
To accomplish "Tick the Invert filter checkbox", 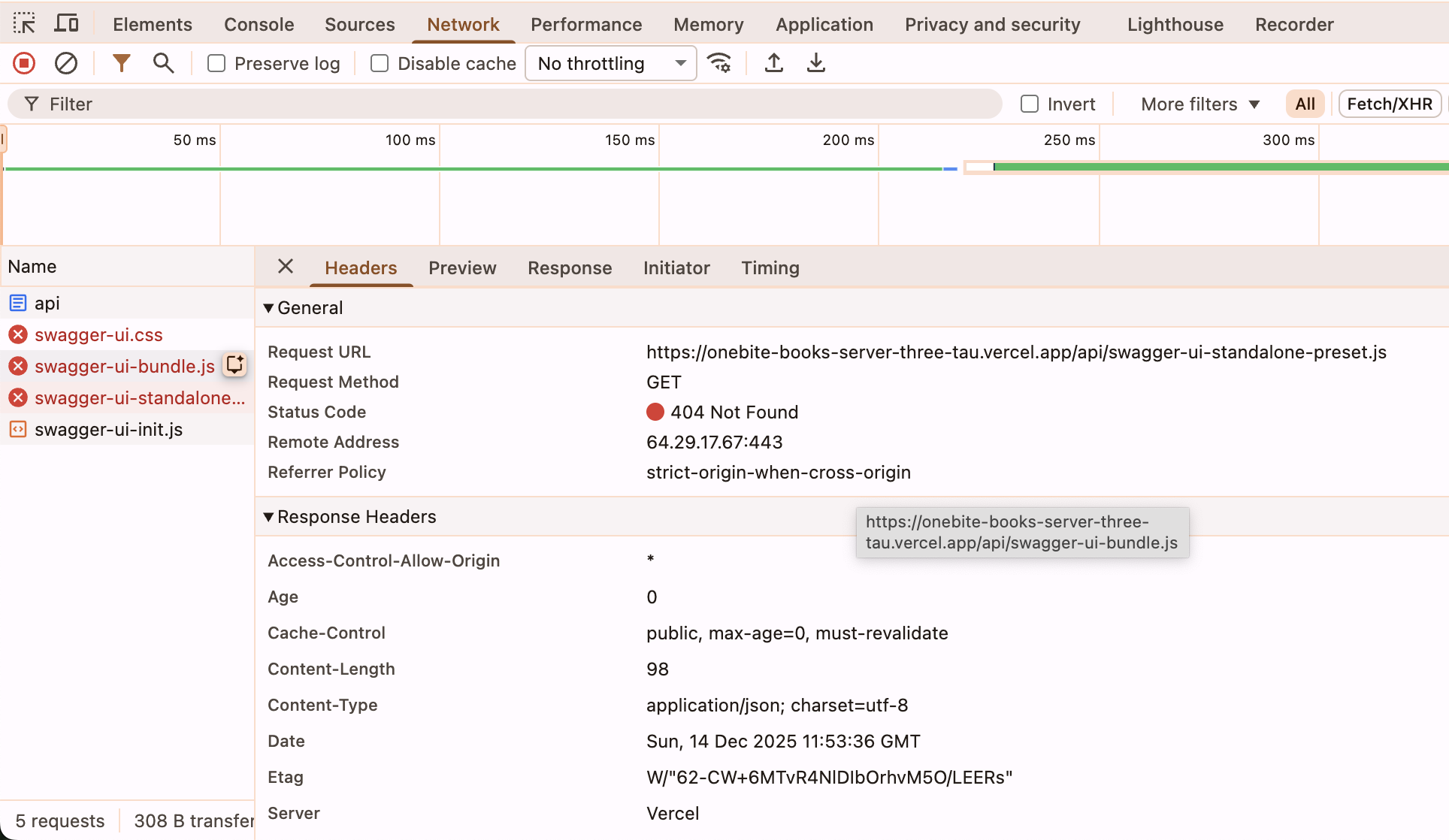I will (x=1029, y=104).
